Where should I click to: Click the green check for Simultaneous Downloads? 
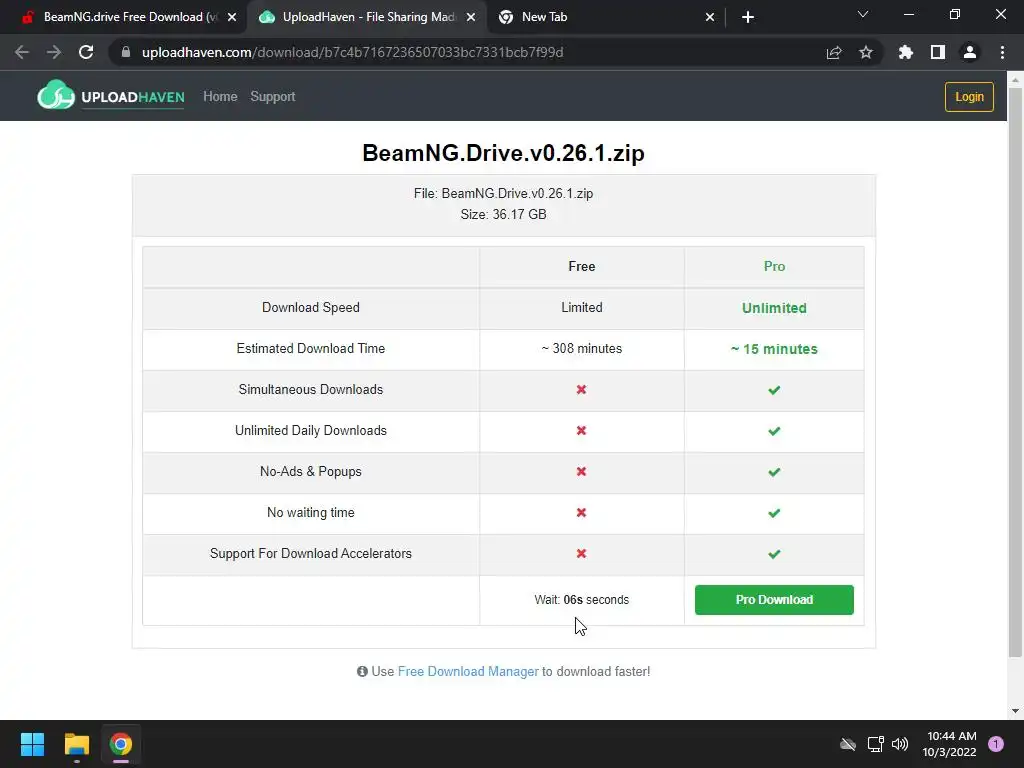click(x=774, y=390)
